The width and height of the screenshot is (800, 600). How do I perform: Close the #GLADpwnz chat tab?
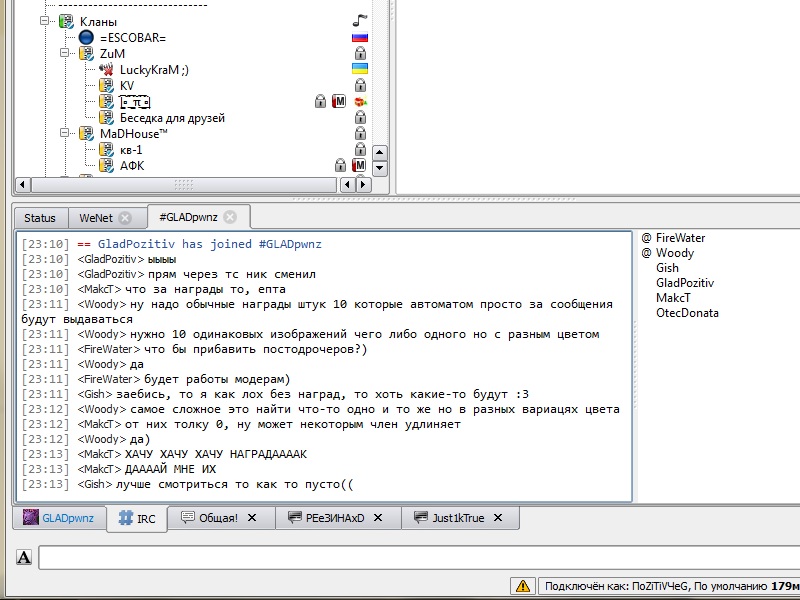(230, 217)
